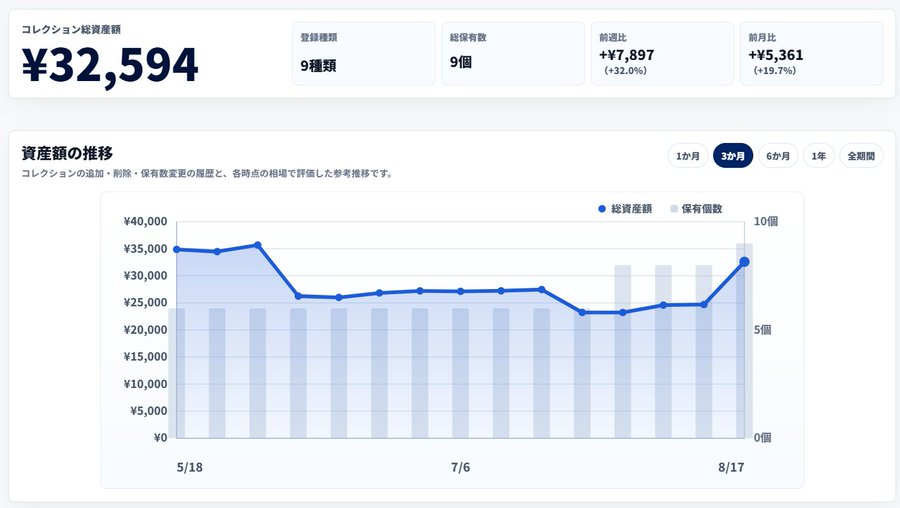
Task: Click the (+19.7%) percentage text
Action: coord(774,71)
